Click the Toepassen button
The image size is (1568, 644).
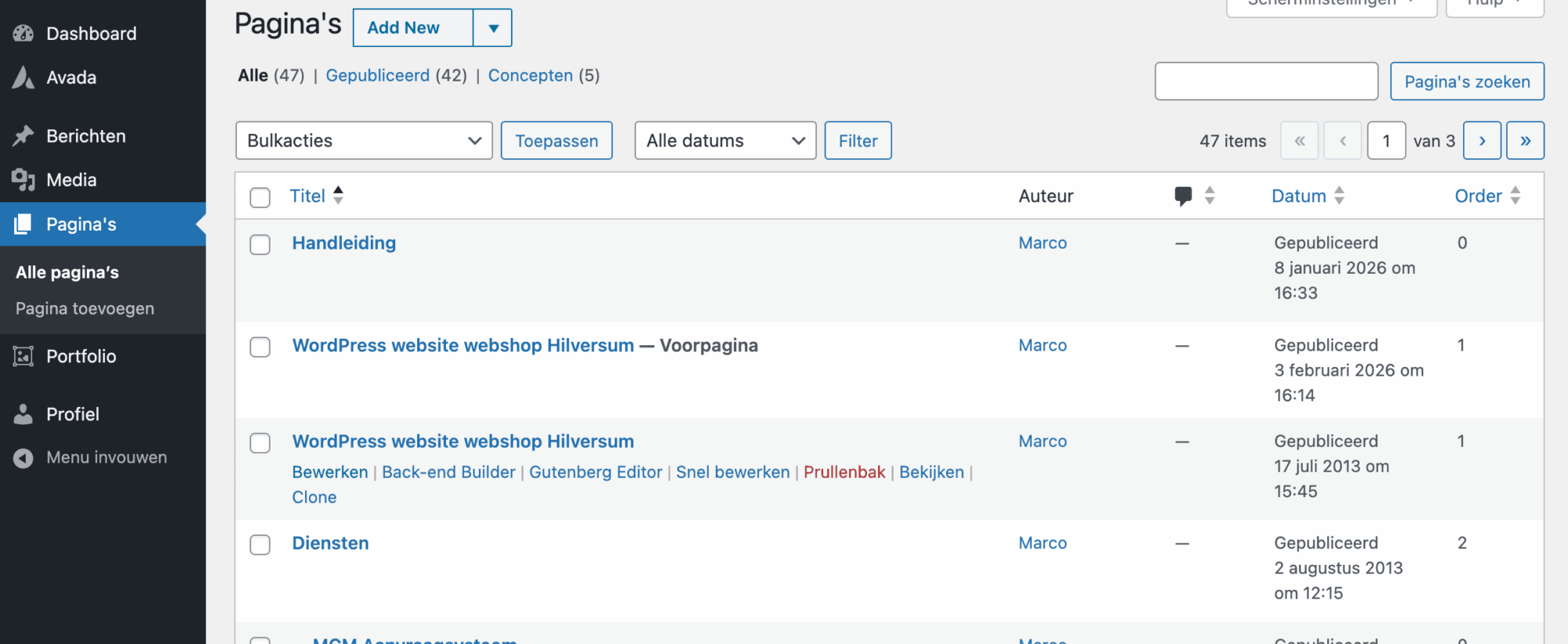(x=557, y=140)
